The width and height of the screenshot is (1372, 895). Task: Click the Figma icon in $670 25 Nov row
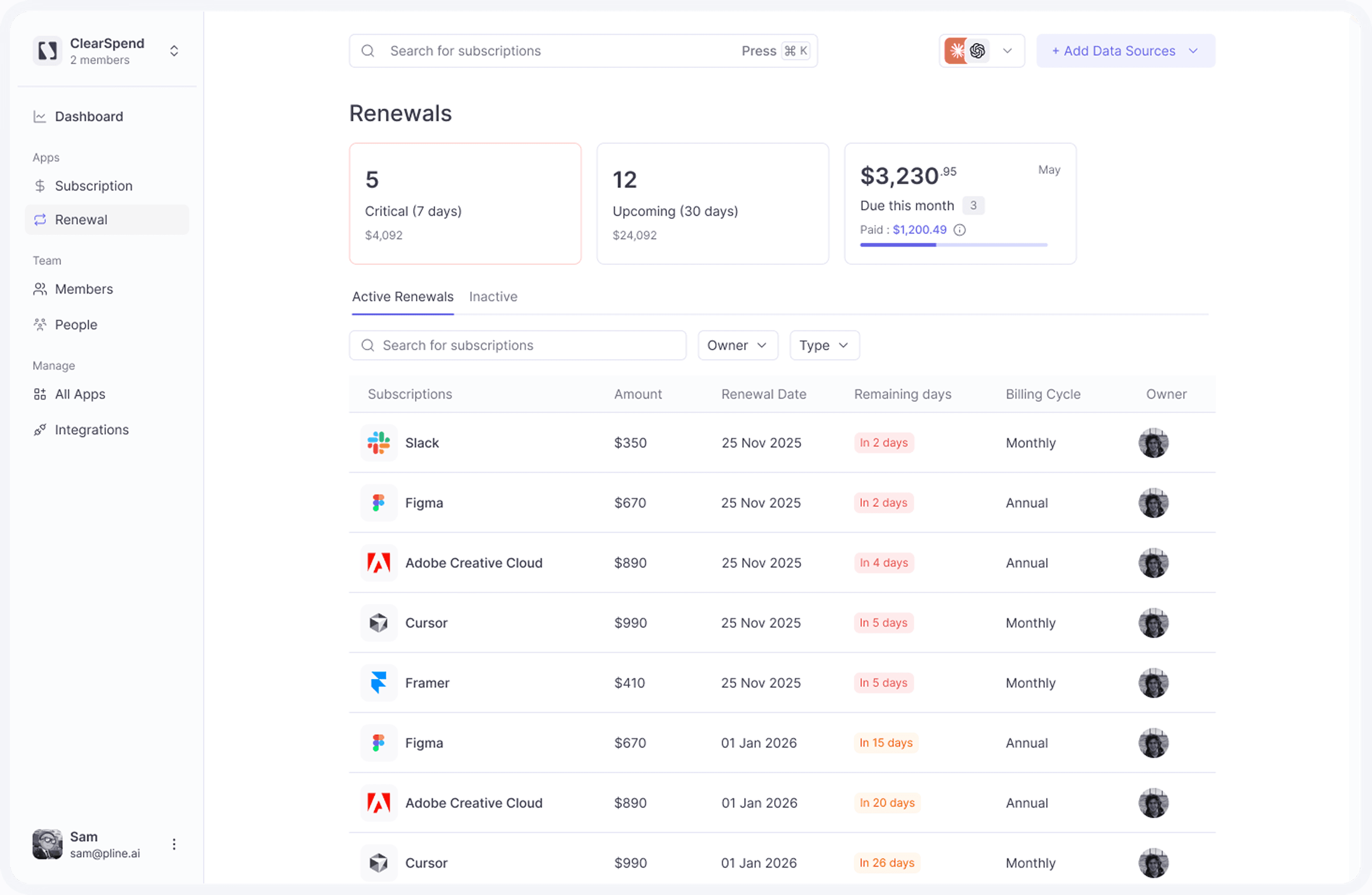click(379, 502)
